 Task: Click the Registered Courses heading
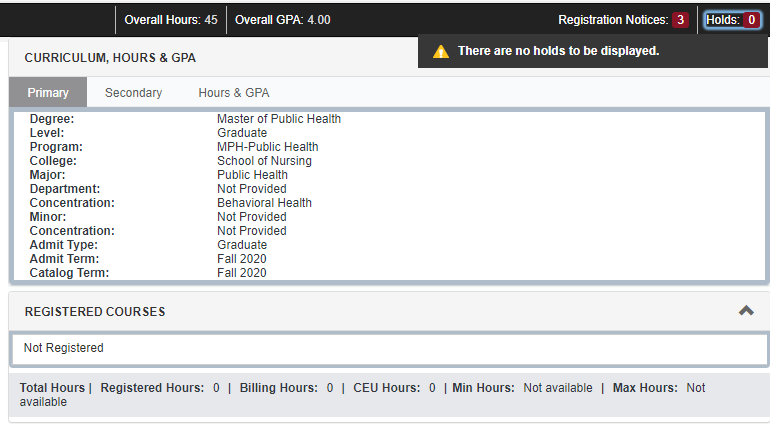click(95, 312)
